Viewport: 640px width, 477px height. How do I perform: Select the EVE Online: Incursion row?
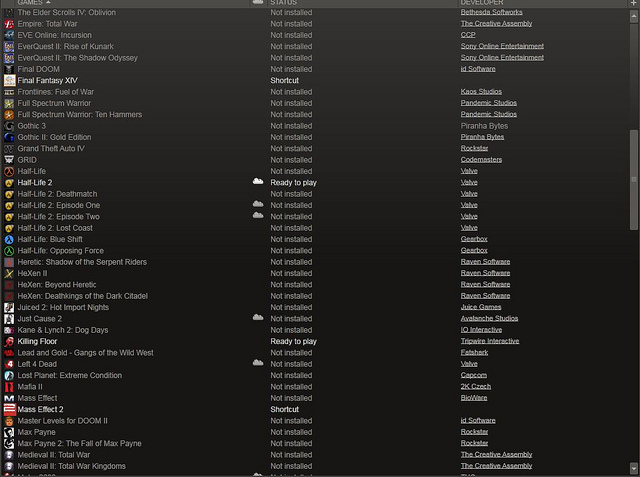314,35
